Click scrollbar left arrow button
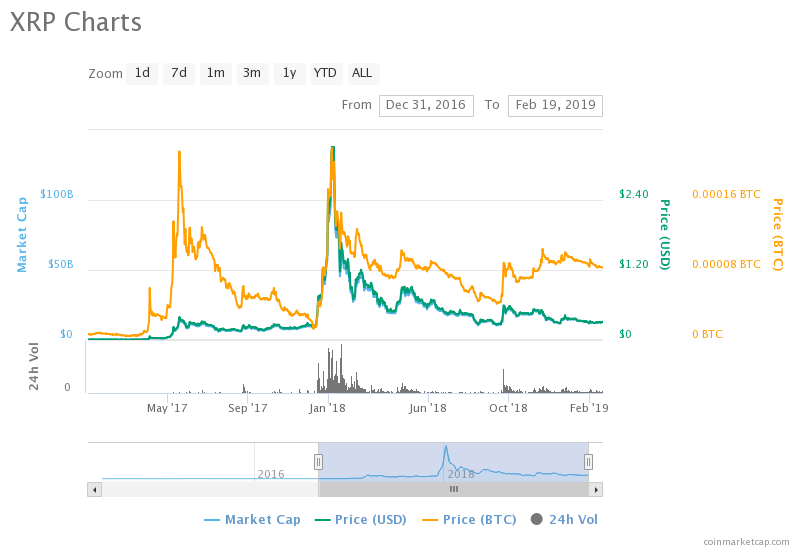The height and width of the screenshot is (550, 800). 94,490
